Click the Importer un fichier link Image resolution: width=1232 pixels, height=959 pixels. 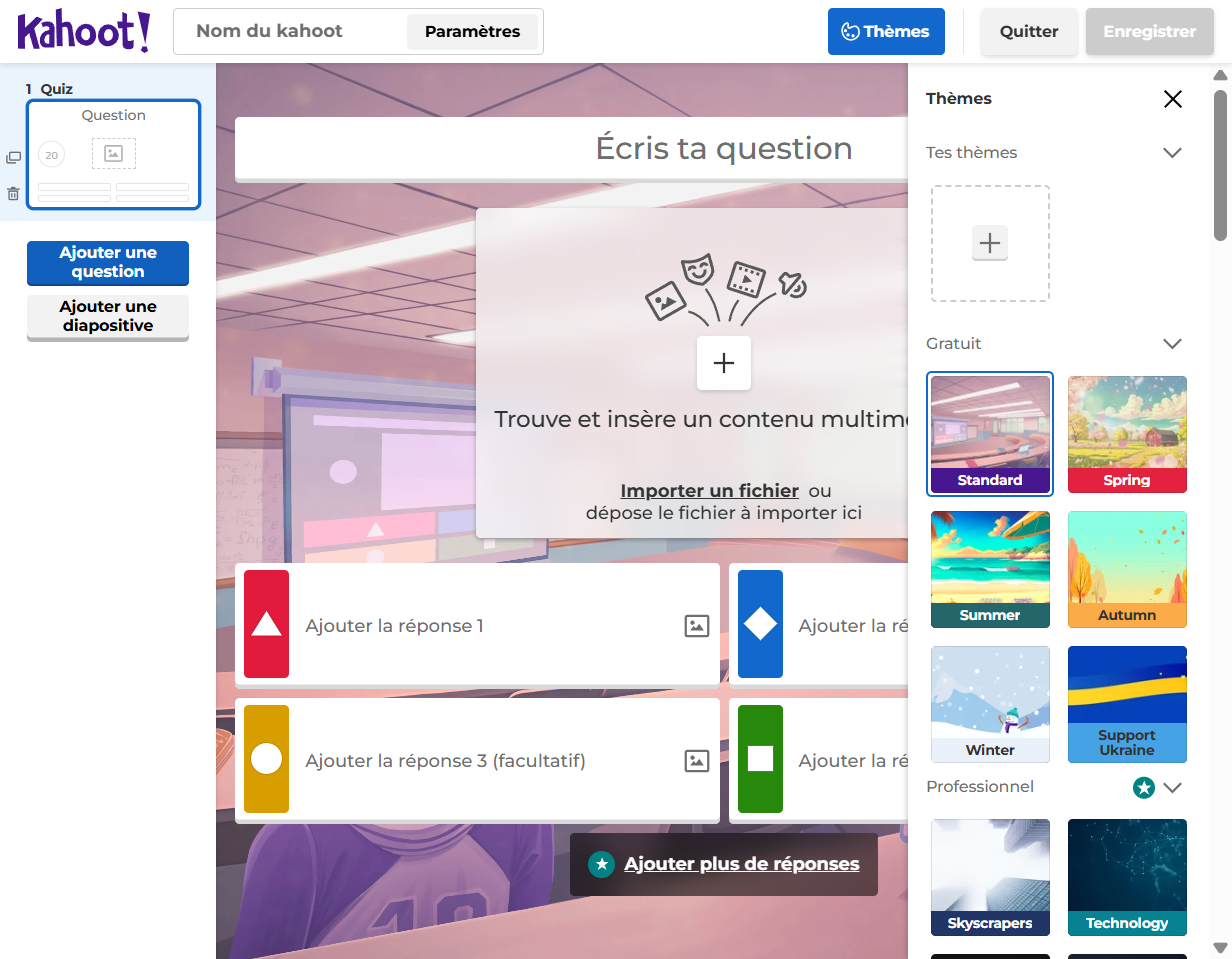(709, 491)
